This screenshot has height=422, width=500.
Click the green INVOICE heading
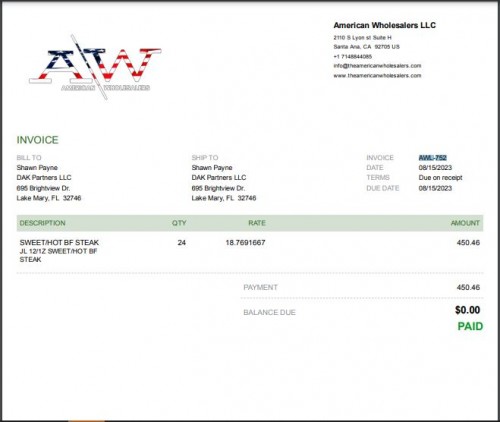(x=37, y=140)
